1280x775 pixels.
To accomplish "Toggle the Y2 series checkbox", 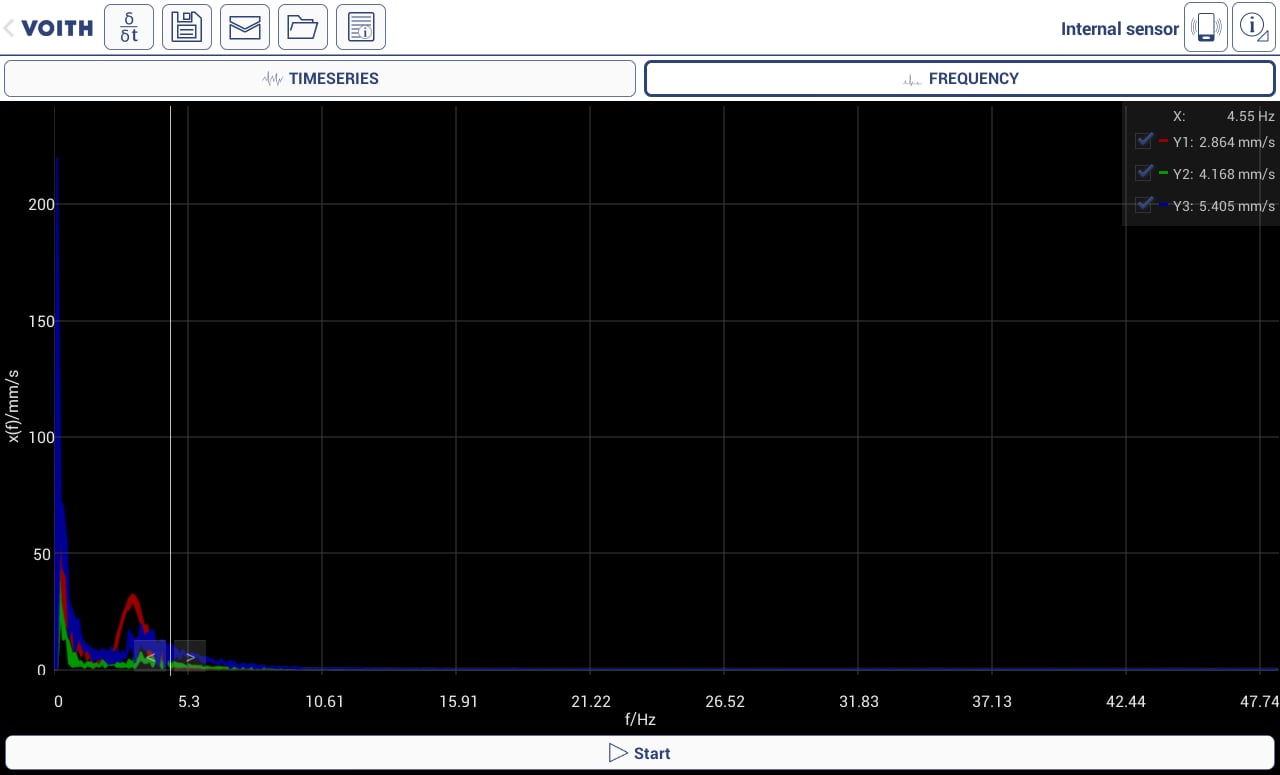I will click(1144, 173).
